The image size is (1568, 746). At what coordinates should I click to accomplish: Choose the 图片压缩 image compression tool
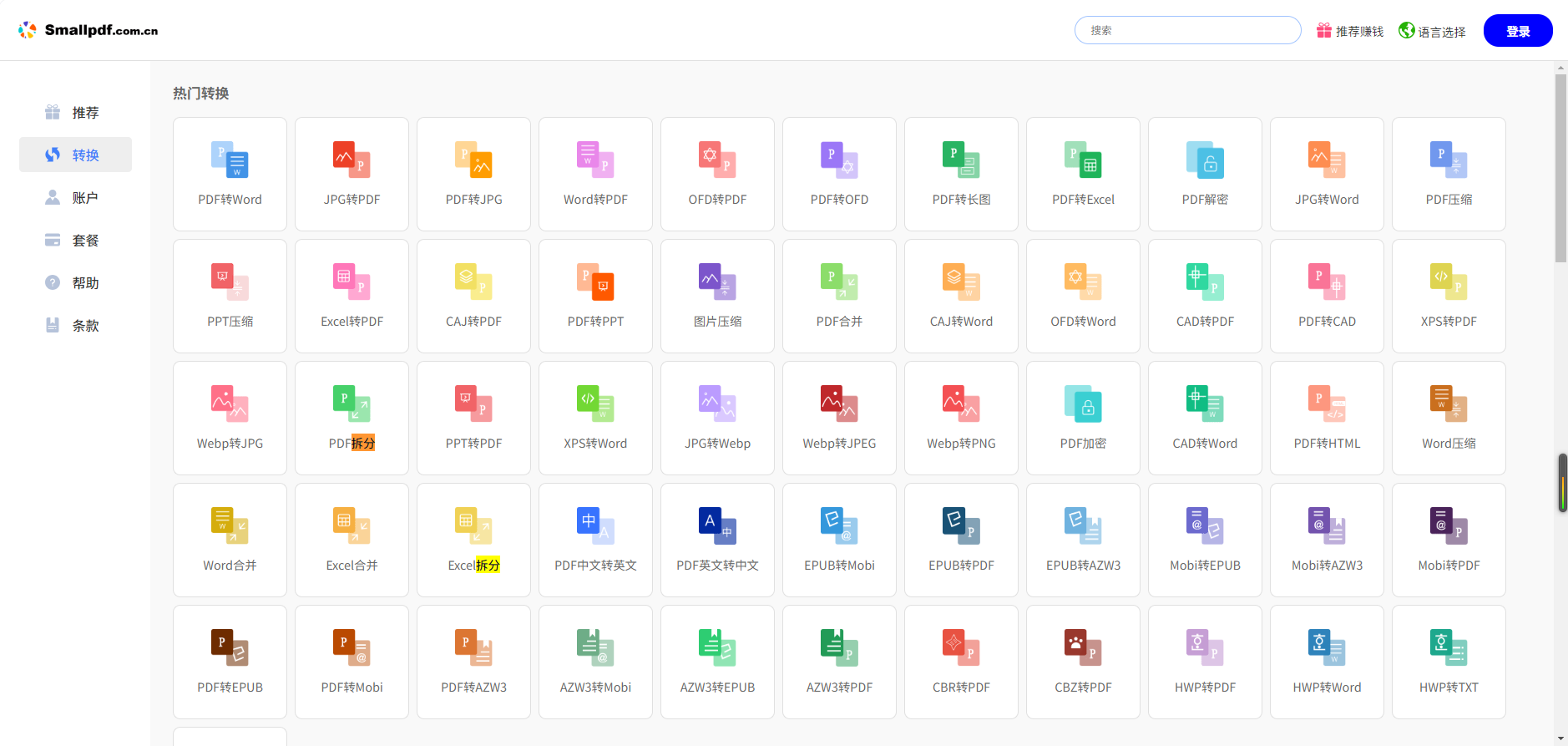coord(717,296)
